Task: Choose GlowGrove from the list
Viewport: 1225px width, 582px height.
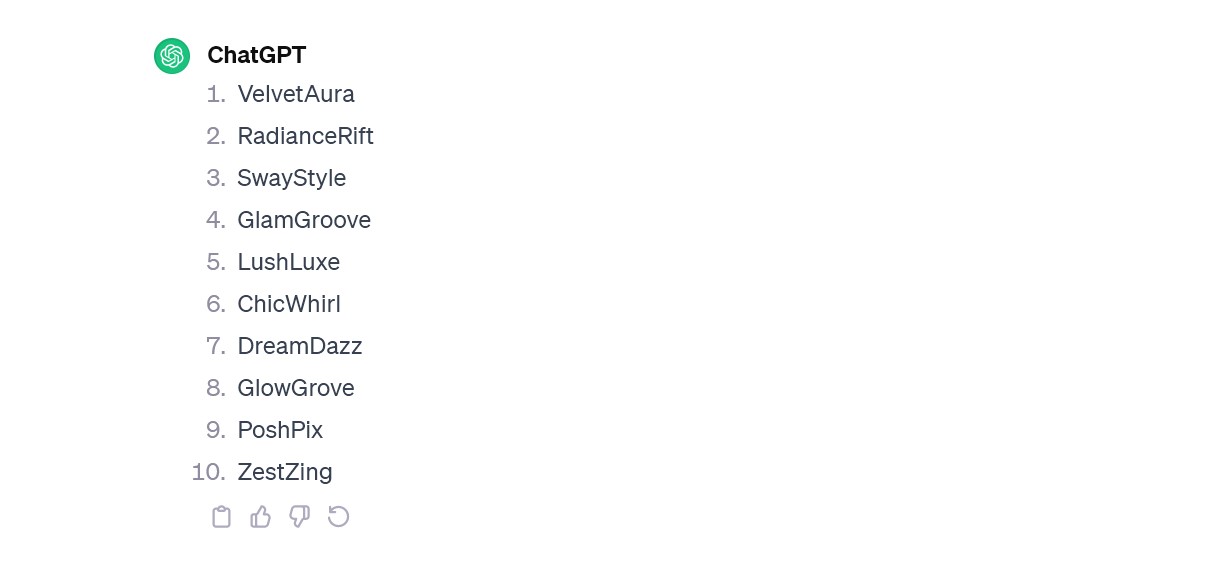Action: (296, 388)
